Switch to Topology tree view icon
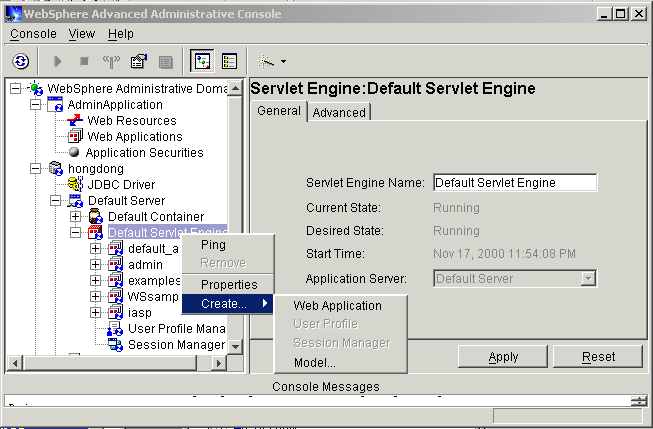 tap(202, 61)
